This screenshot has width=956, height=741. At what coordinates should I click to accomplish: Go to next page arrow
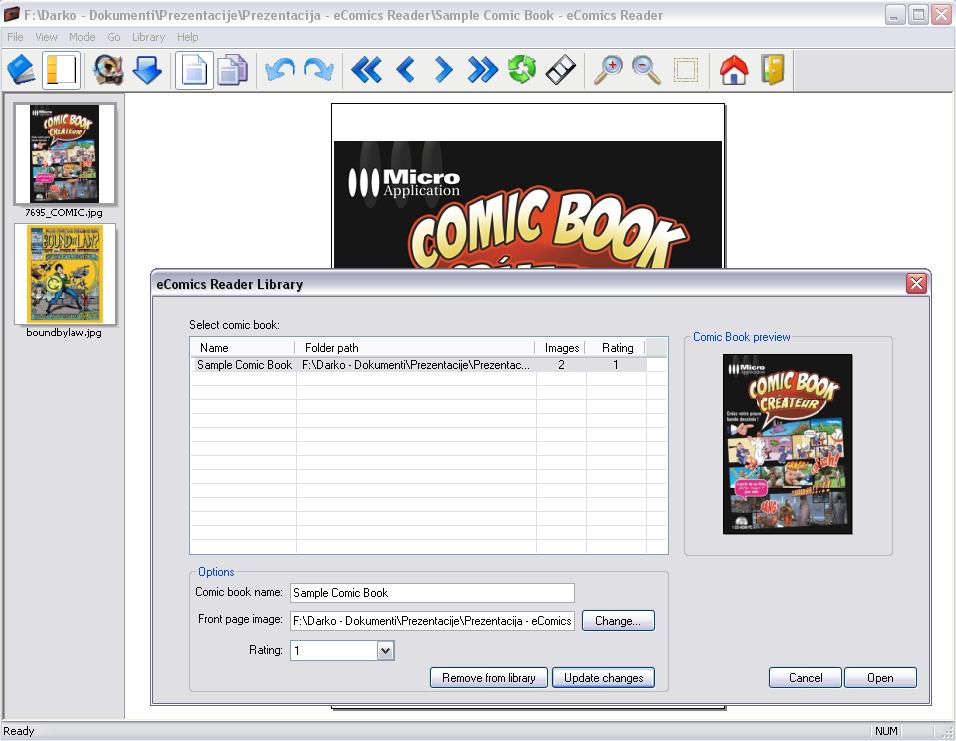tap(444, 70)
